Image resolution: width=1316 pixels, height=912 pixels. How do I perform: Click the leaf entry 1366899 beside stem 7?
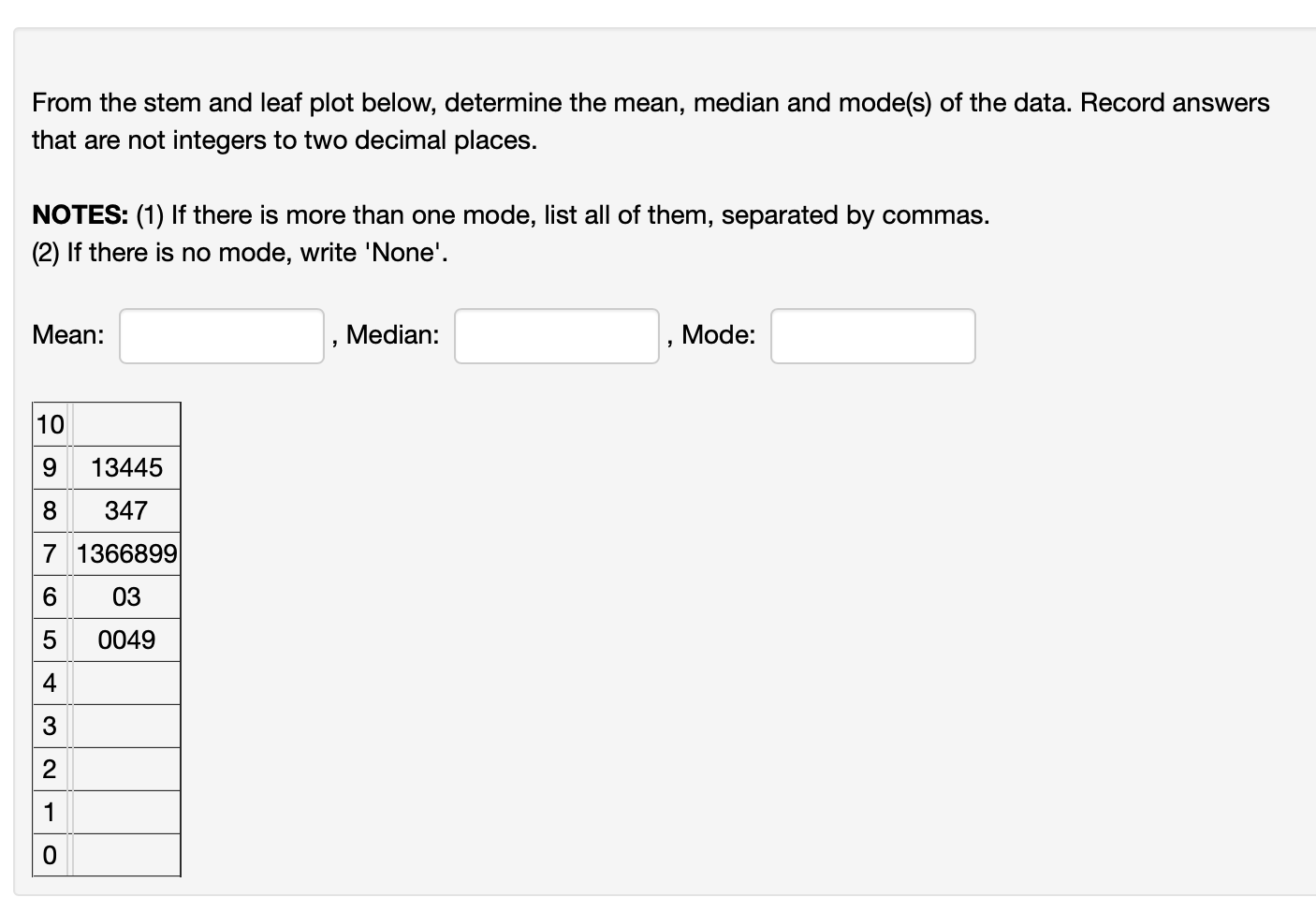(x=126, y=553)
